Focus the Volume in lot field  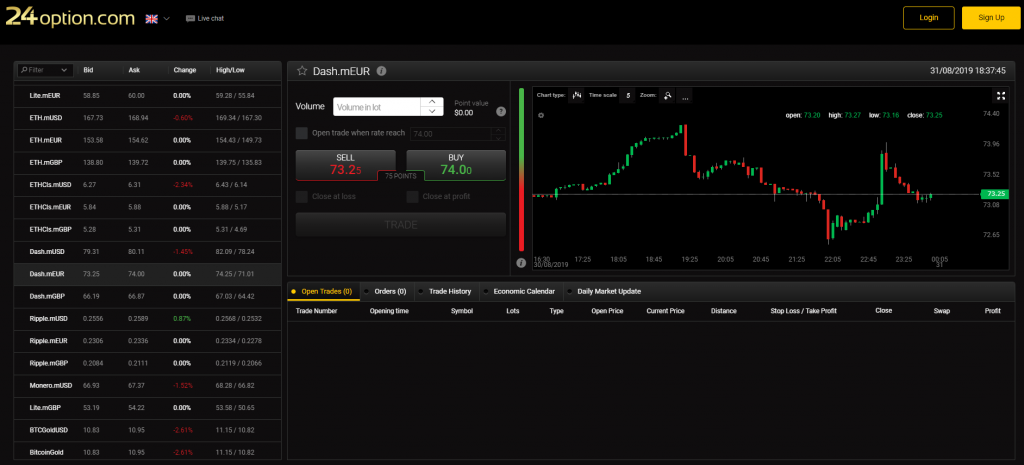pos(377,106)
